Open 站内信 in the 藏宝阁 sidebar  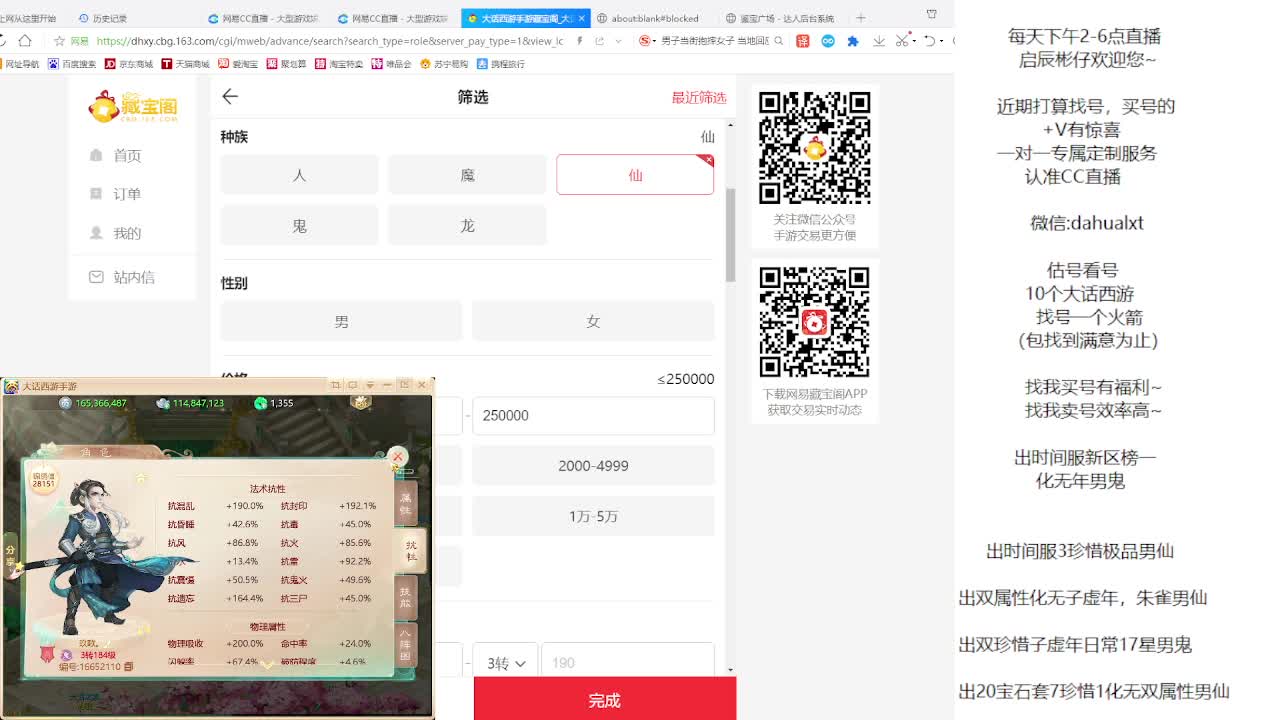tap(122, 277)
